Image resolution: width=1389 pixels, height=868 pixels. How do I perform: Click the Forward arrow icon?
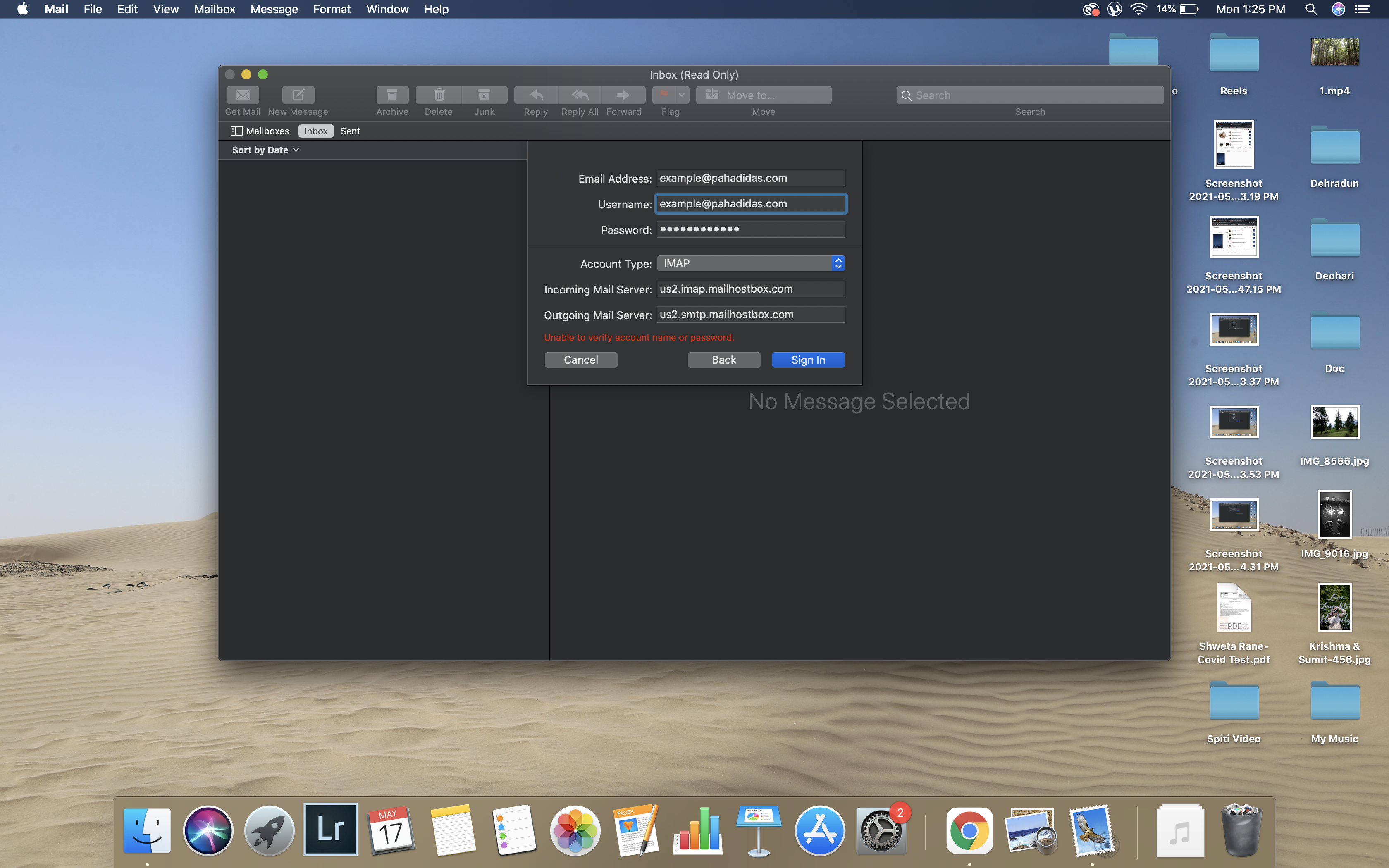[623, 95]
